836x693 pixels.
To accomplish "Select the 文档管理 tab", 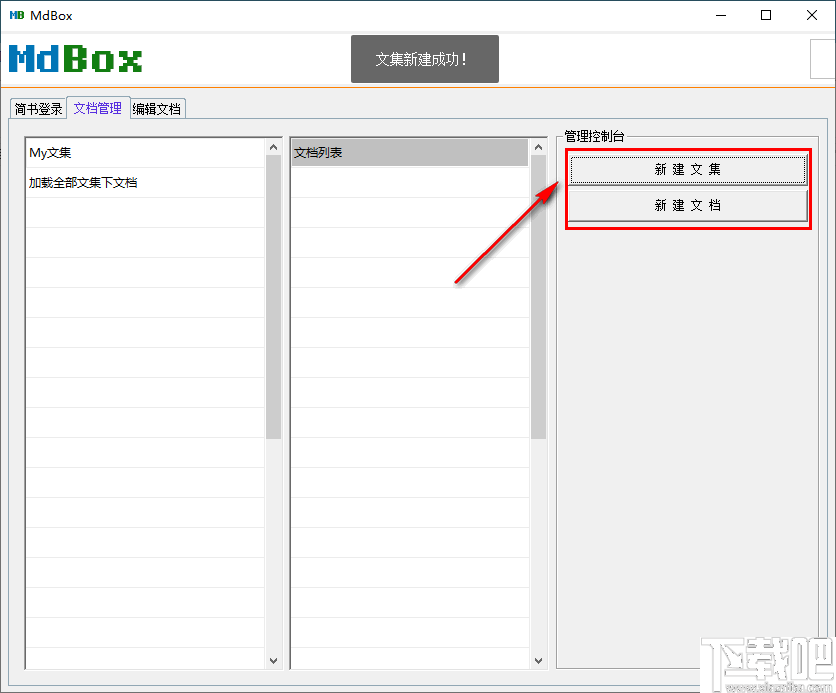I will 97,108.
